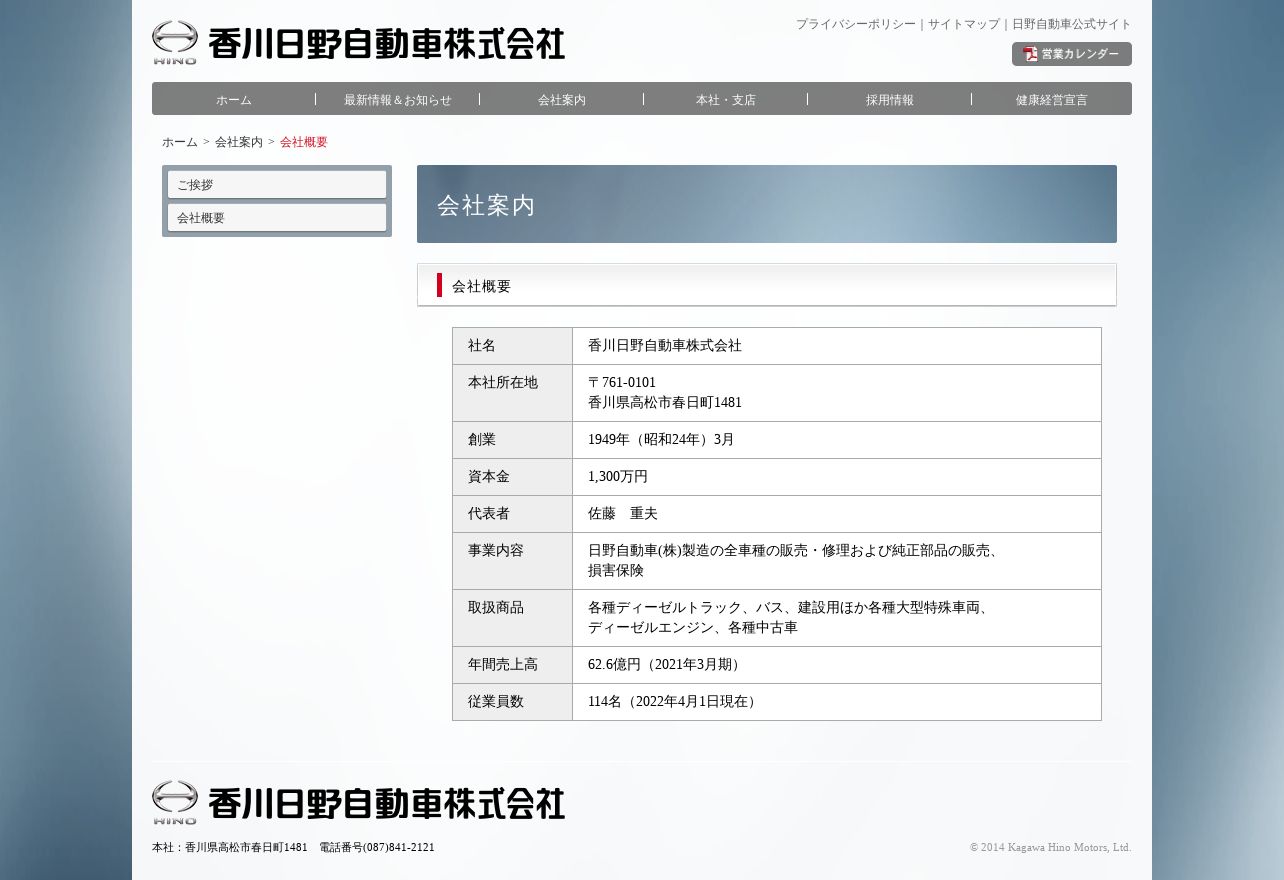Click the 従業員数 table label
The height and width of the screenshot is (880, 1284).
tap(496, 702)
